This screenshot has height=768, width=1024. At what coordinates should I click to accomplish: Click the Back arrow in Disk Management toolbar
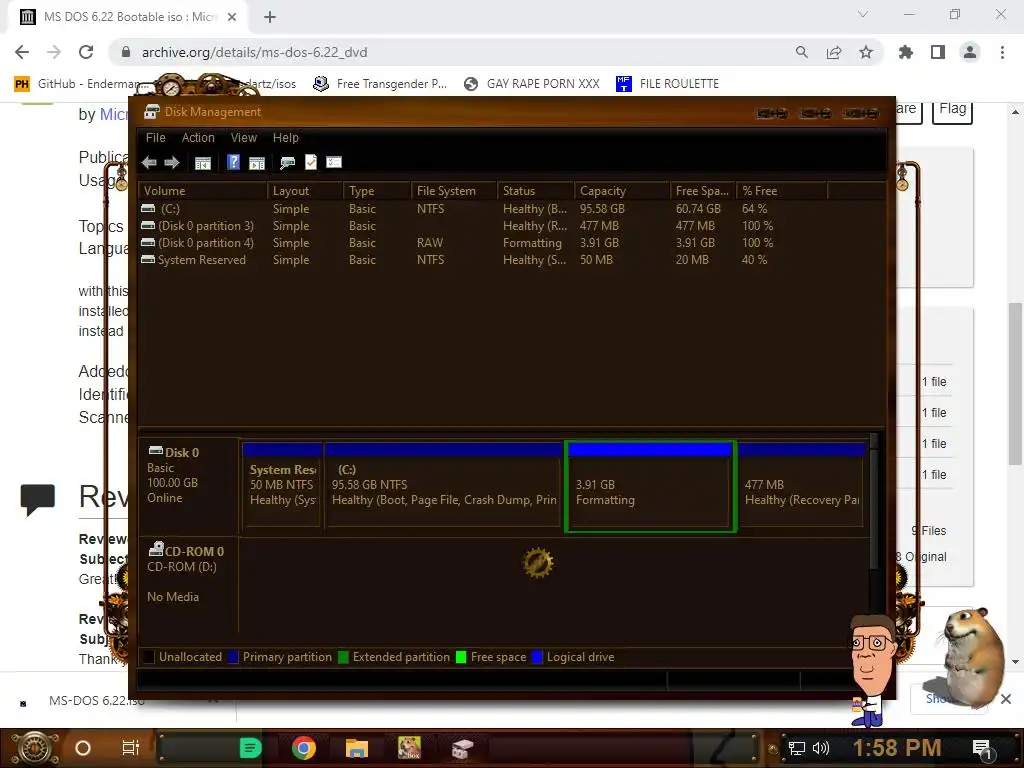(x=149, y=163)
